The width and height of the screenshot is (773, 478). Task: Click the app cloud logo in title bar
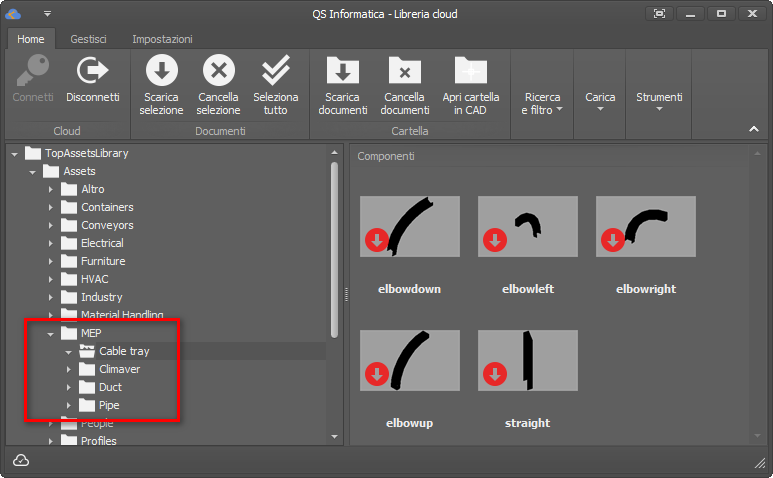pyautogui.click(x=13, y=14)
